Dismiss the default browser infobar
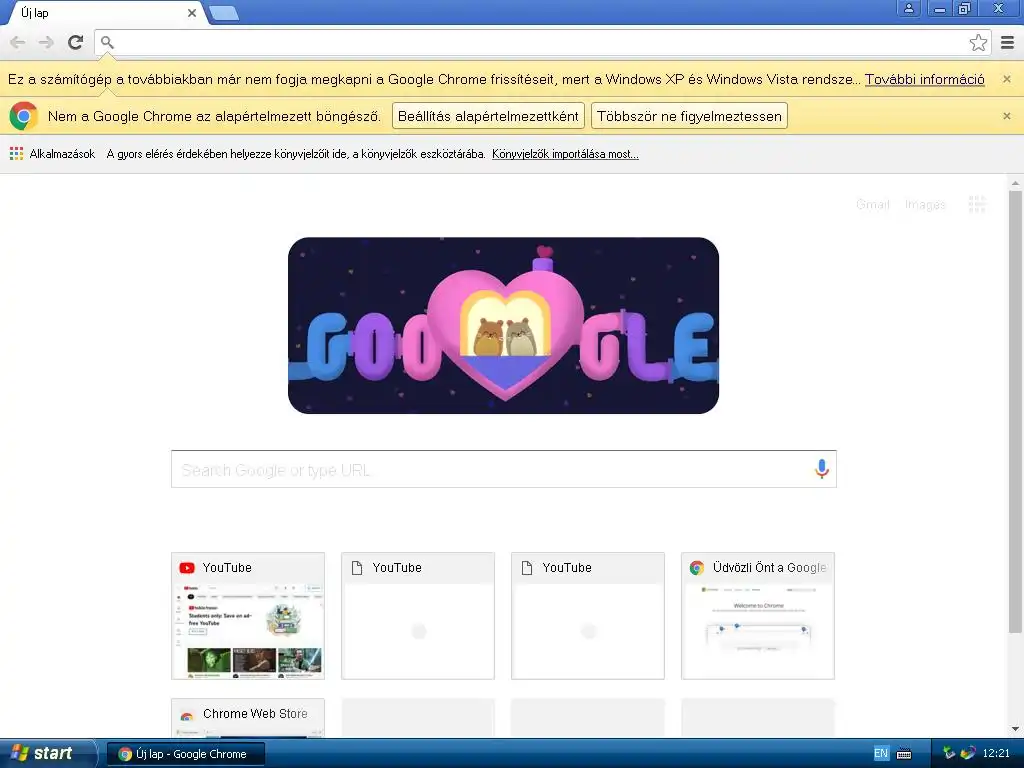 pos(1007,116)
